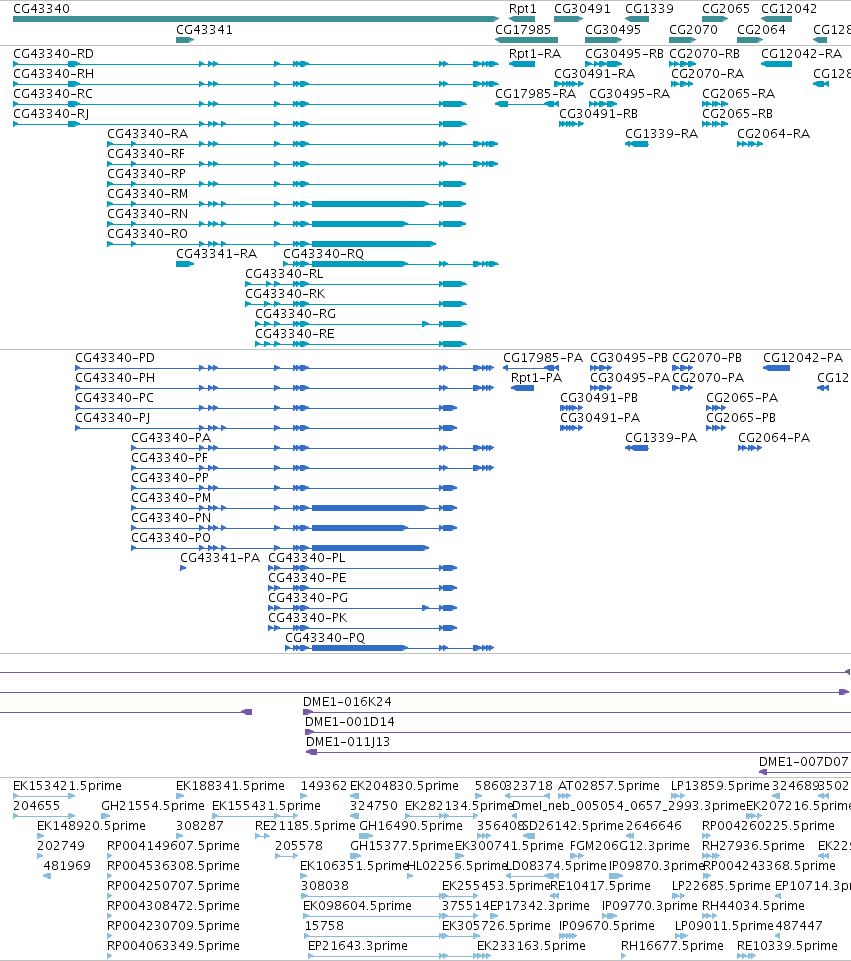Select protein CG17985-PA label
The image size is (851, 961).
point(543,358)
